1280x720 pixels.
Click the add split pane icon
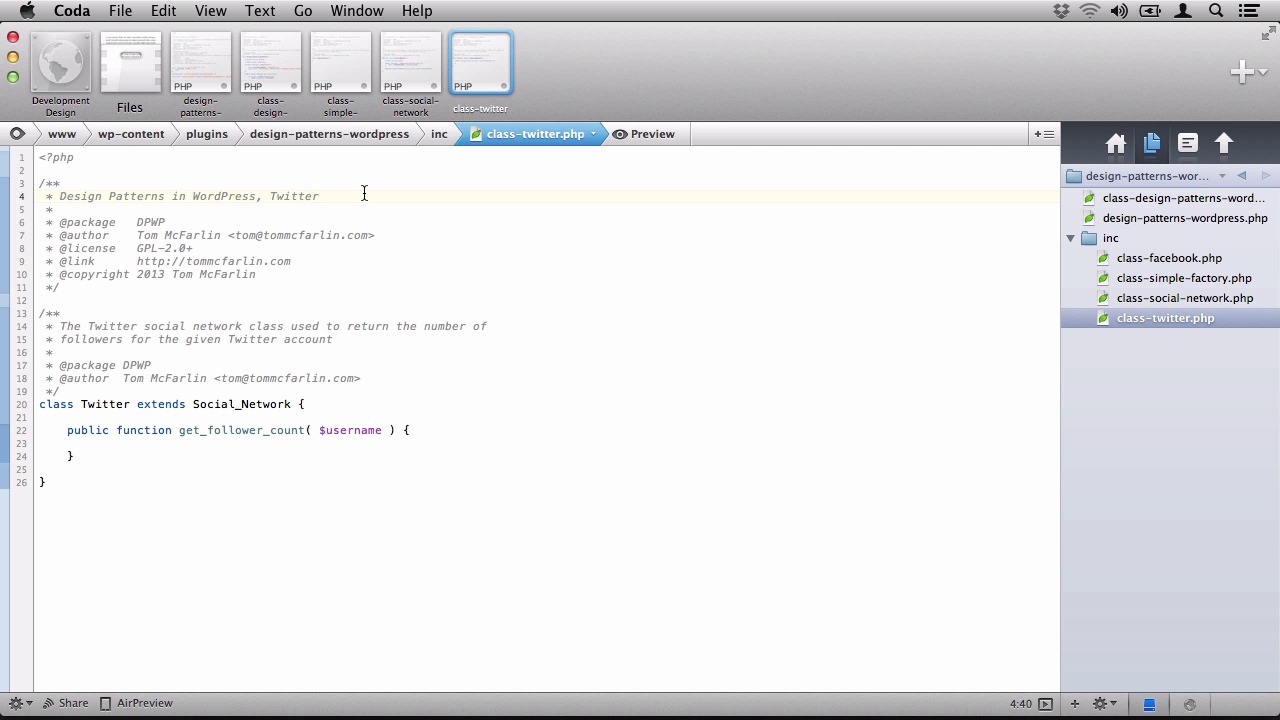click(x=1043, y=134)
